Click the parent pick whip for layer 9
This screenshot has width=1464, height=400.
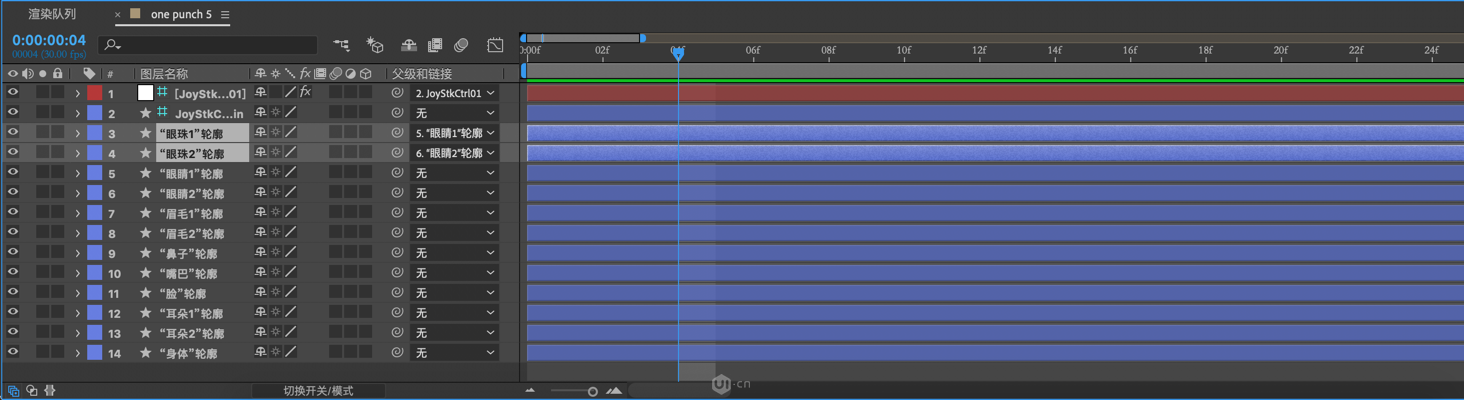pos(397,253)
